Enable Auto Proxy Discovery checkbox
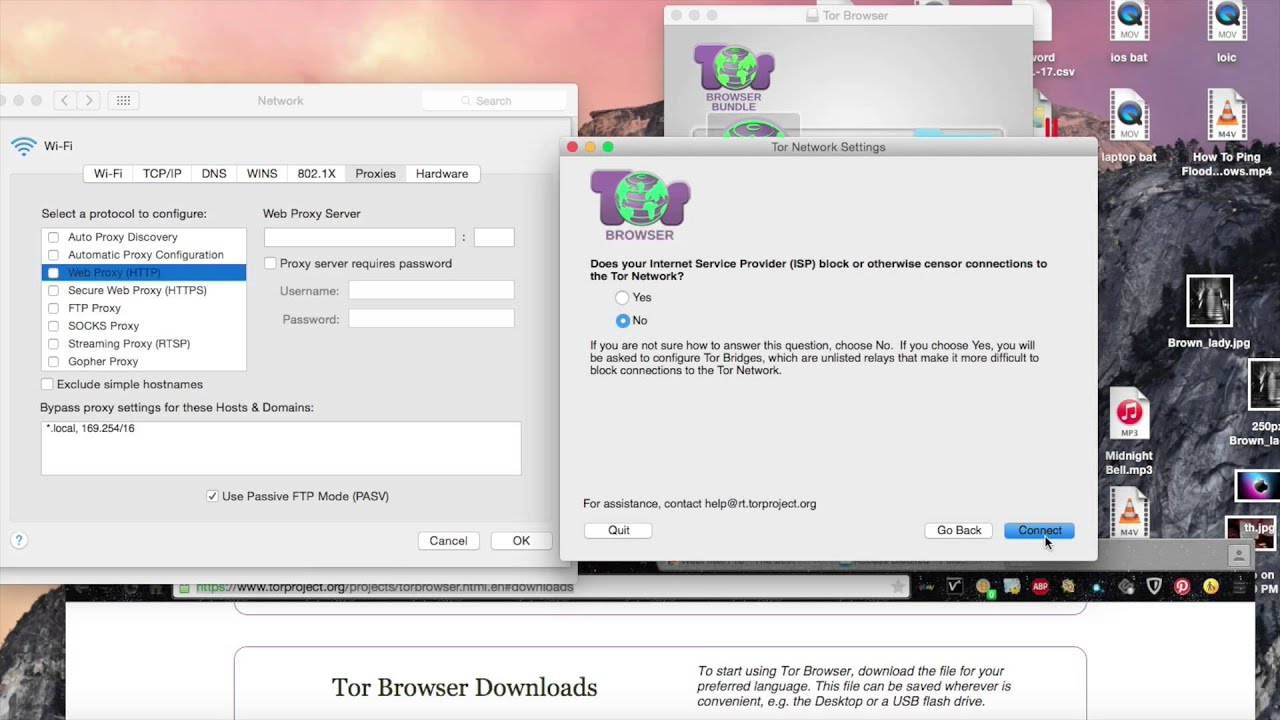Viewport: 1280px width, 720px height. point(54,237)
